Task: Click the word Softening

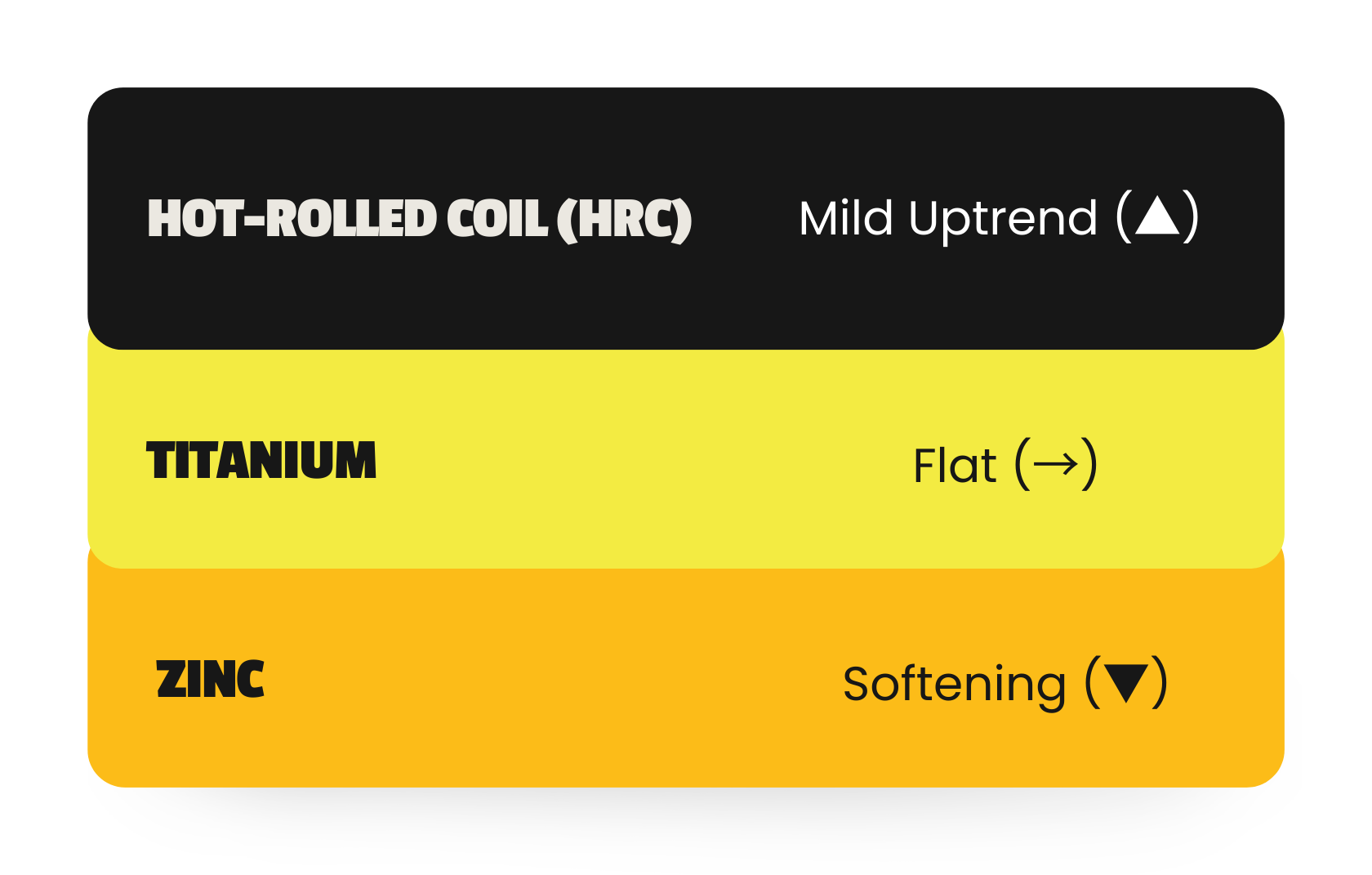Action: [954, 684]
